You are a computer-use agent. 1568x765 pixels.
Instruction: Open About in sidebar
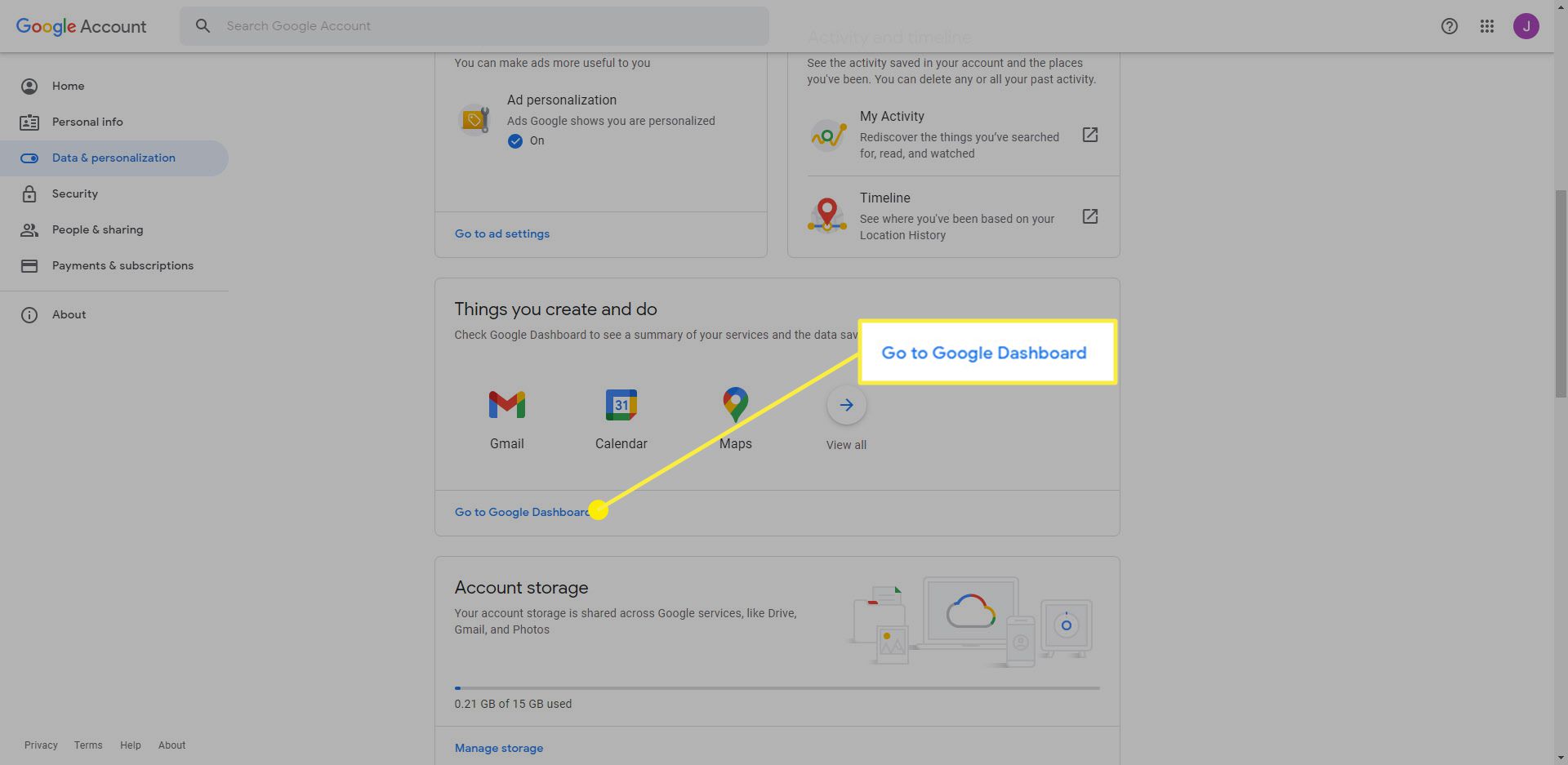coord(114,314)
